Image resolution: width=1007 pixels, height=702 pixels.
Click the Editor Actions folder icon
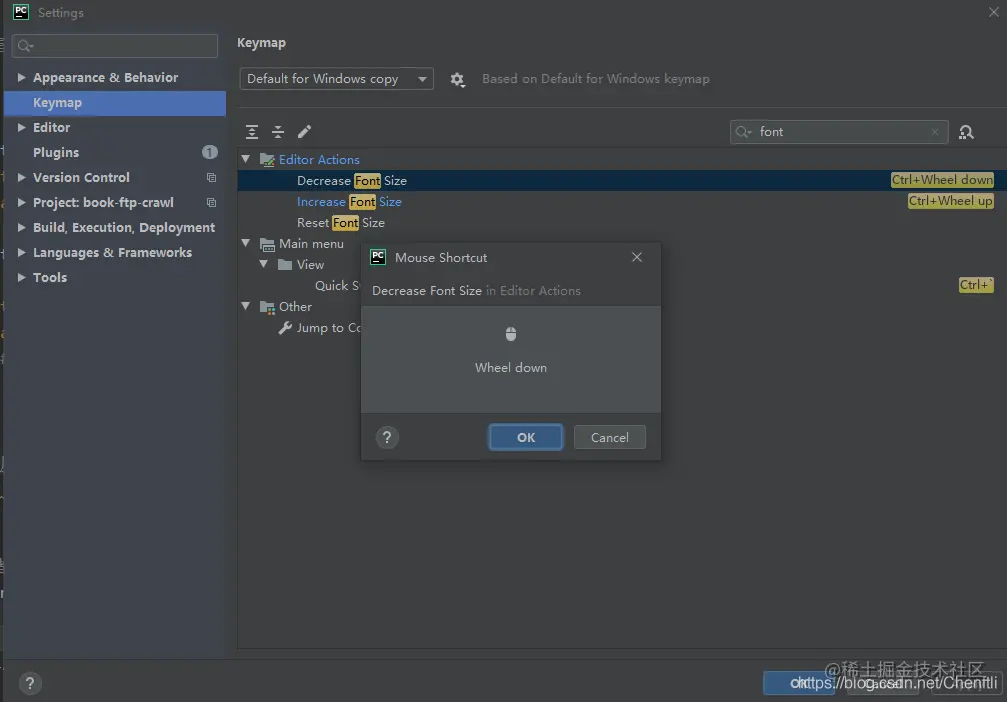(x=267, y=160)
